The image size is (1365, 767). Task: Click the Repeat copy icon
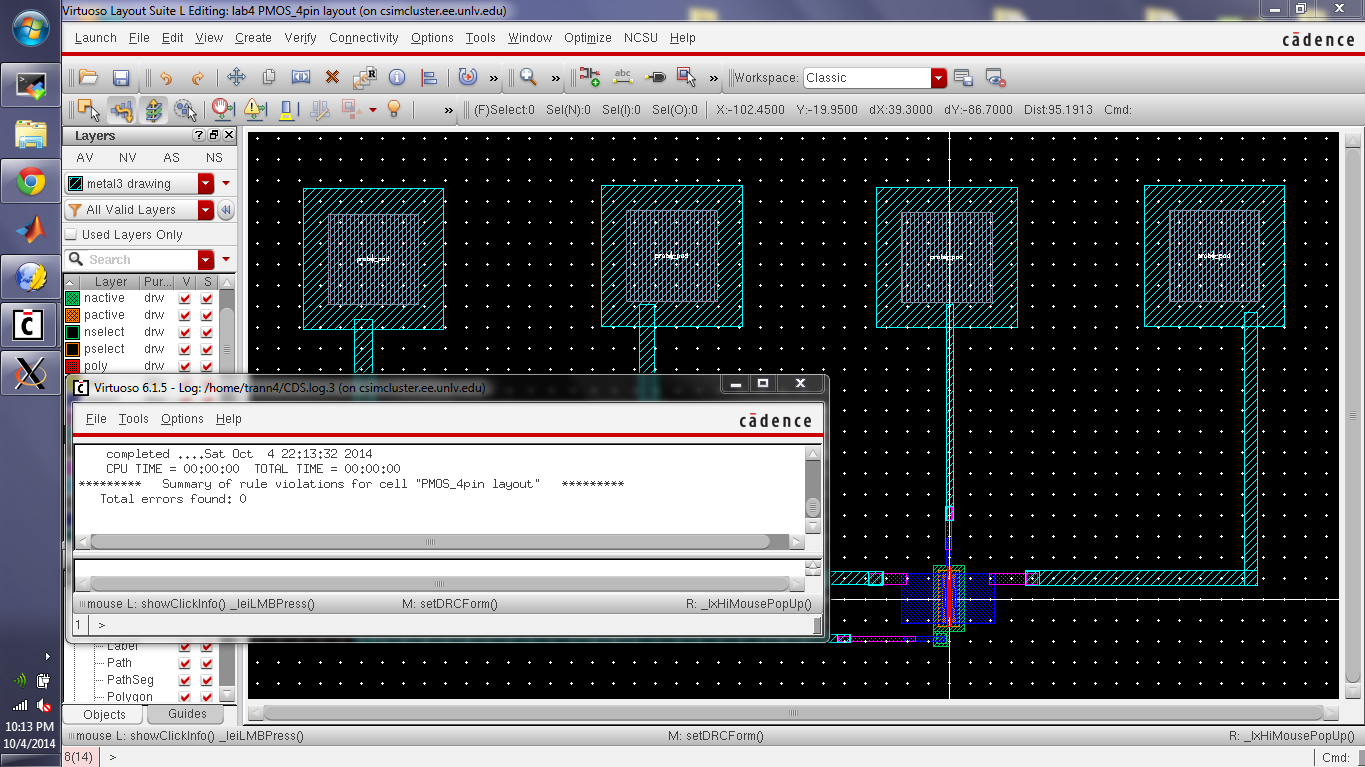point(365,77)
